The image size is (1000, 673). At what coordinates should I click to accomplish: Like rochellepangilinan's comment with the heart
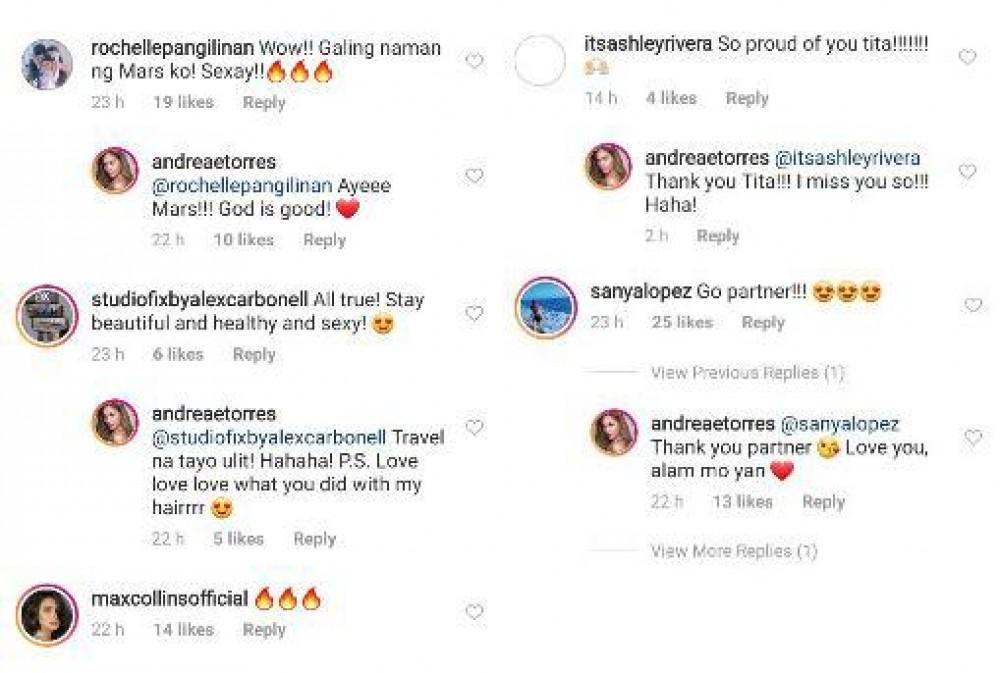tap(474, 62)
